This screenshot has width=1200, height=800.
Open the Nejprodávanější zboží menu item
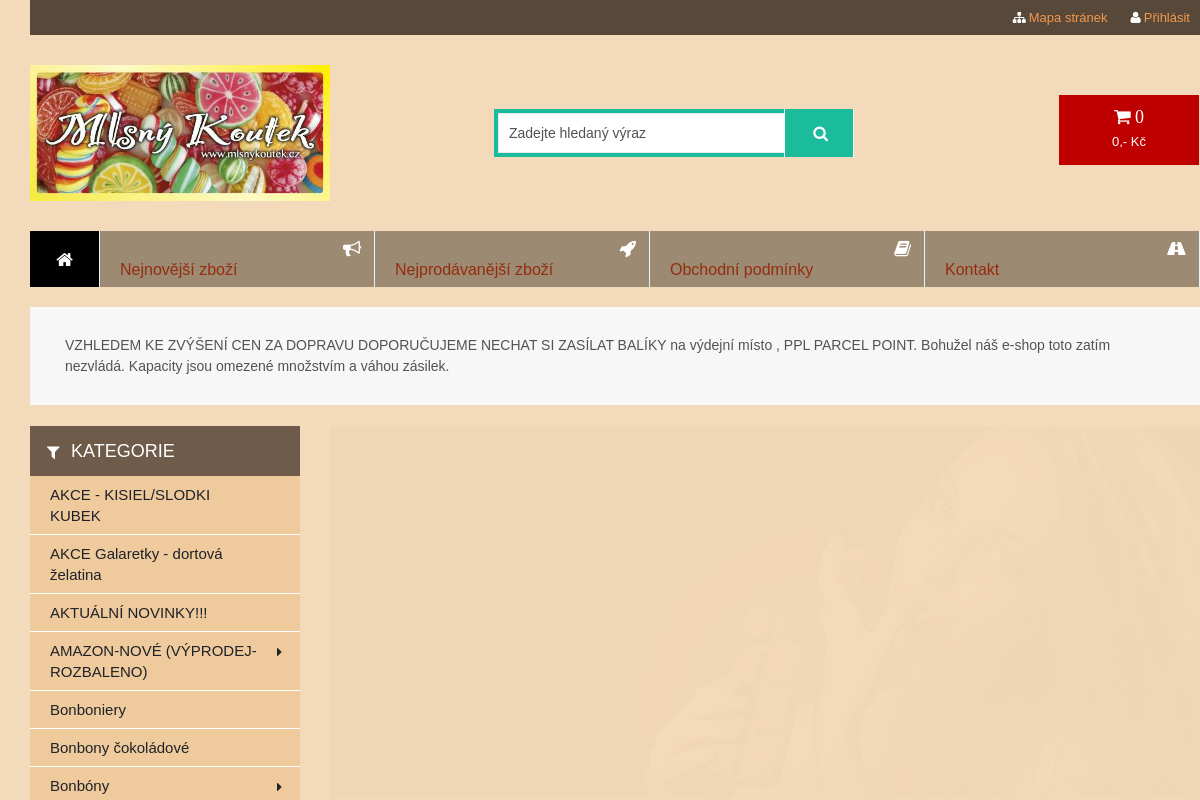[512, 259]
